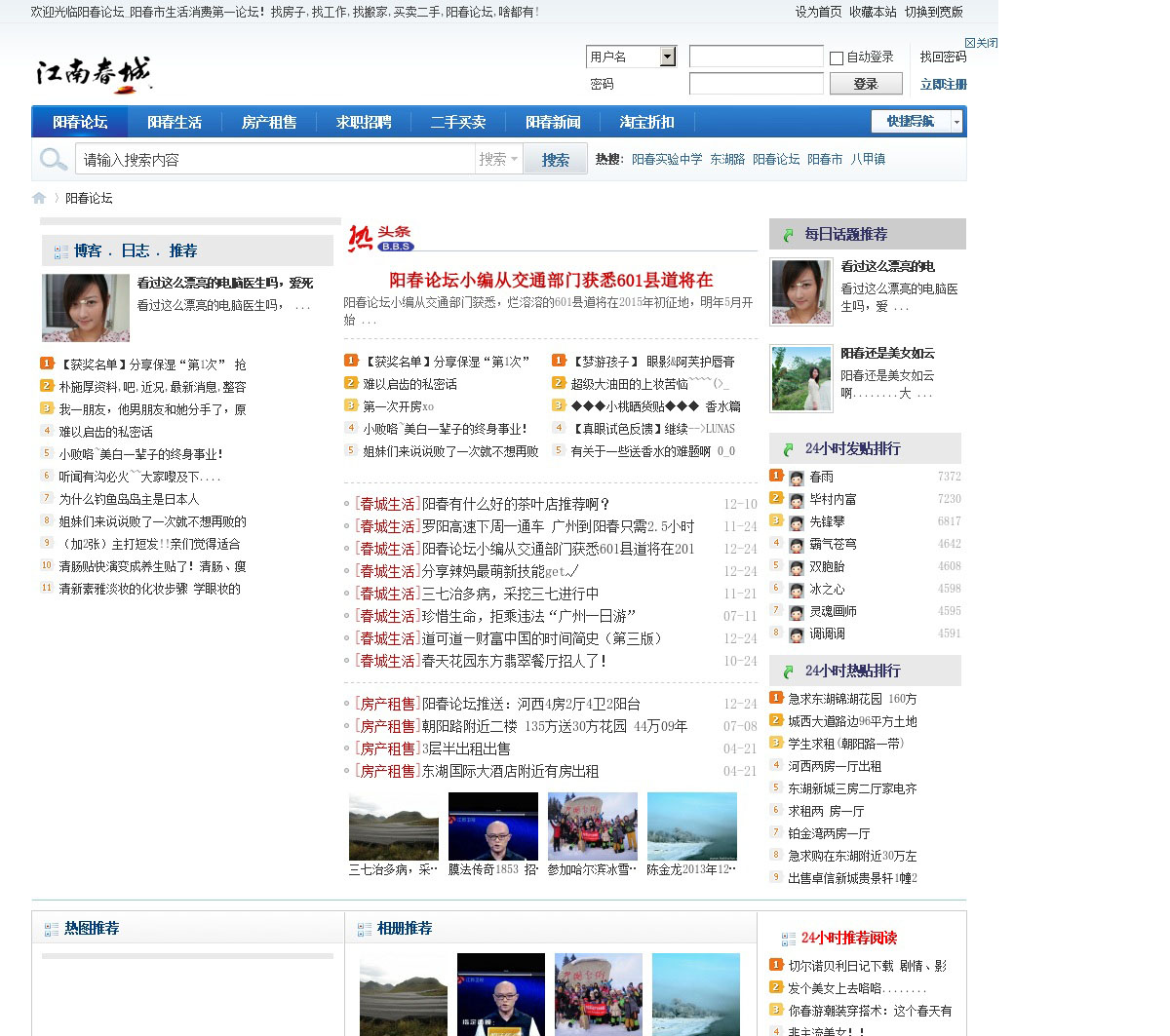Click green arrow icon beside 每日话题推荐
1170x1036 pixels.
point(789,235)
